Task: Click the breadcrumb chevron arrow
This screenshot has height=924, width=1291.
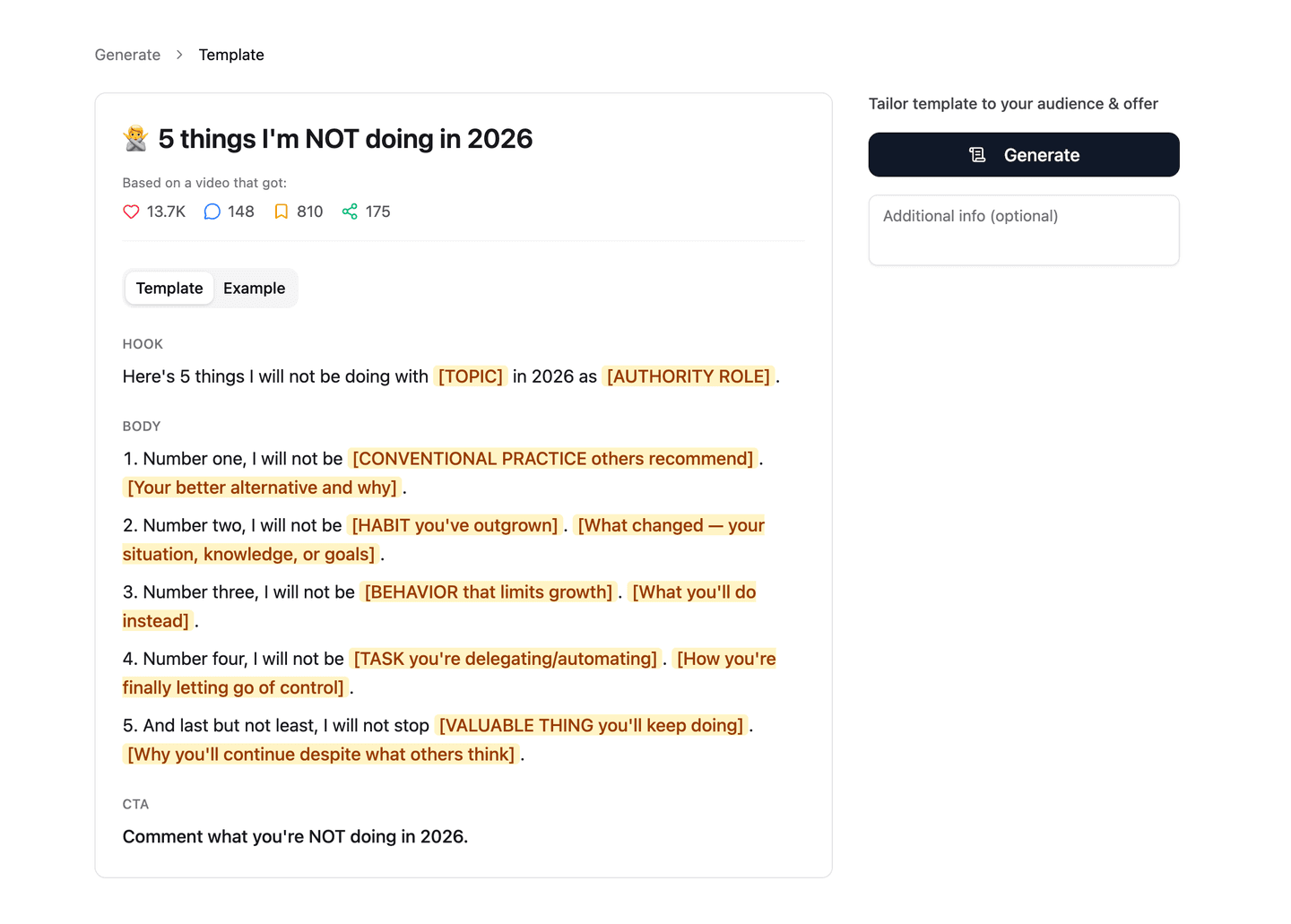Action: (x=179, y=55)
